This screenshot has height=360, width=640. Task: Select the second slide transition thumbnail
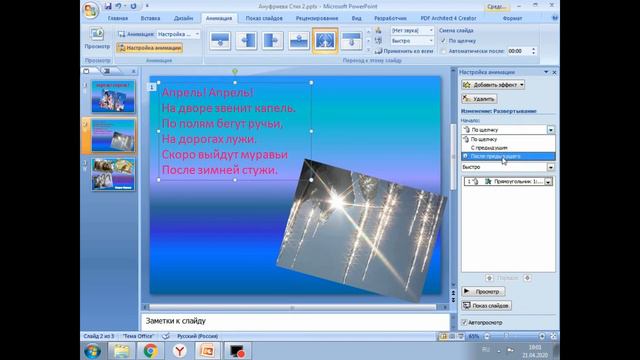click(x=247, y=40)
